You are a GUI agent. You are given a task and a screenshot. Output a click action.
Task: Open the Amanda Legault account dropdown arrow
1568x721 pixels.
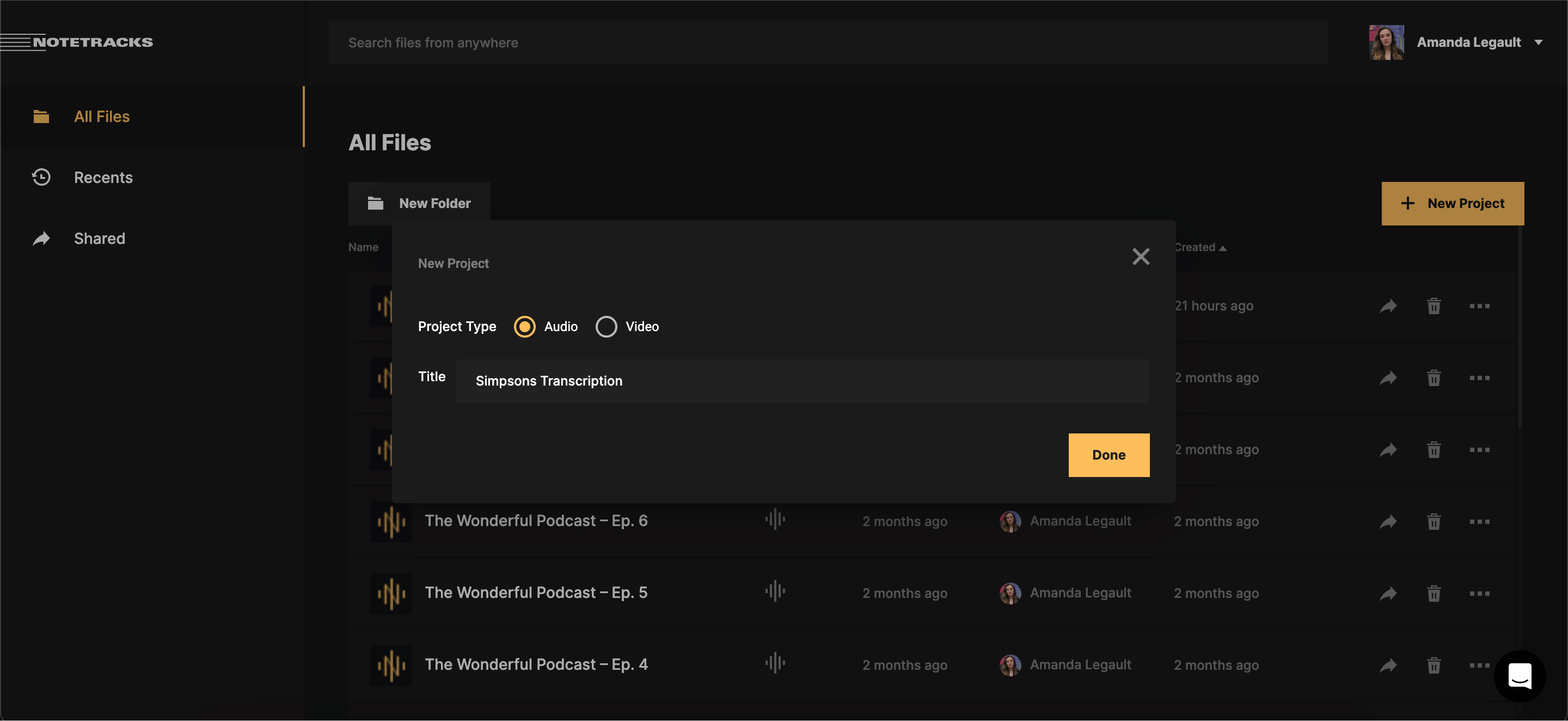tap(1538, 42)
